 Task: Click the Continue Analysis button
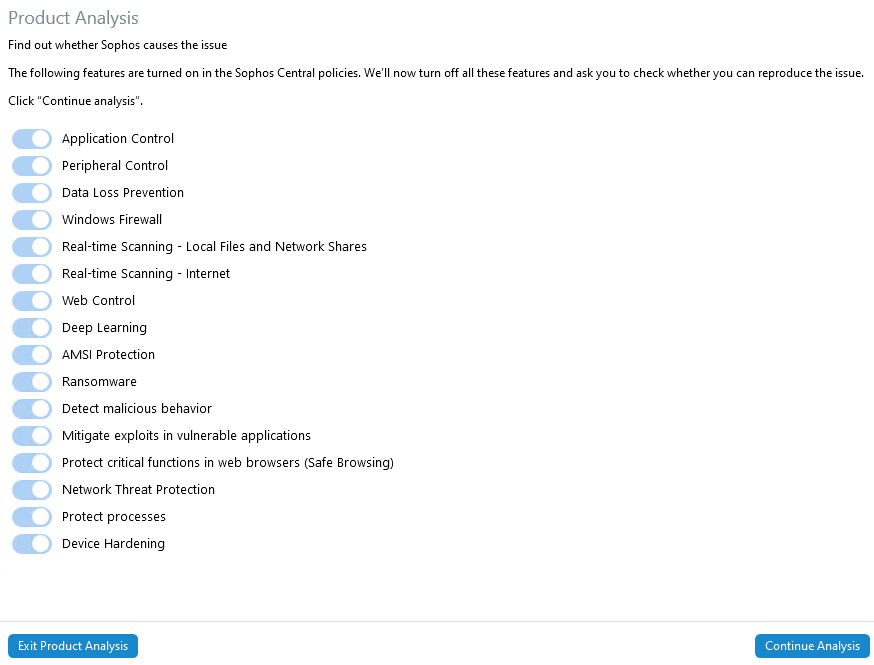(x=812, y=645)
